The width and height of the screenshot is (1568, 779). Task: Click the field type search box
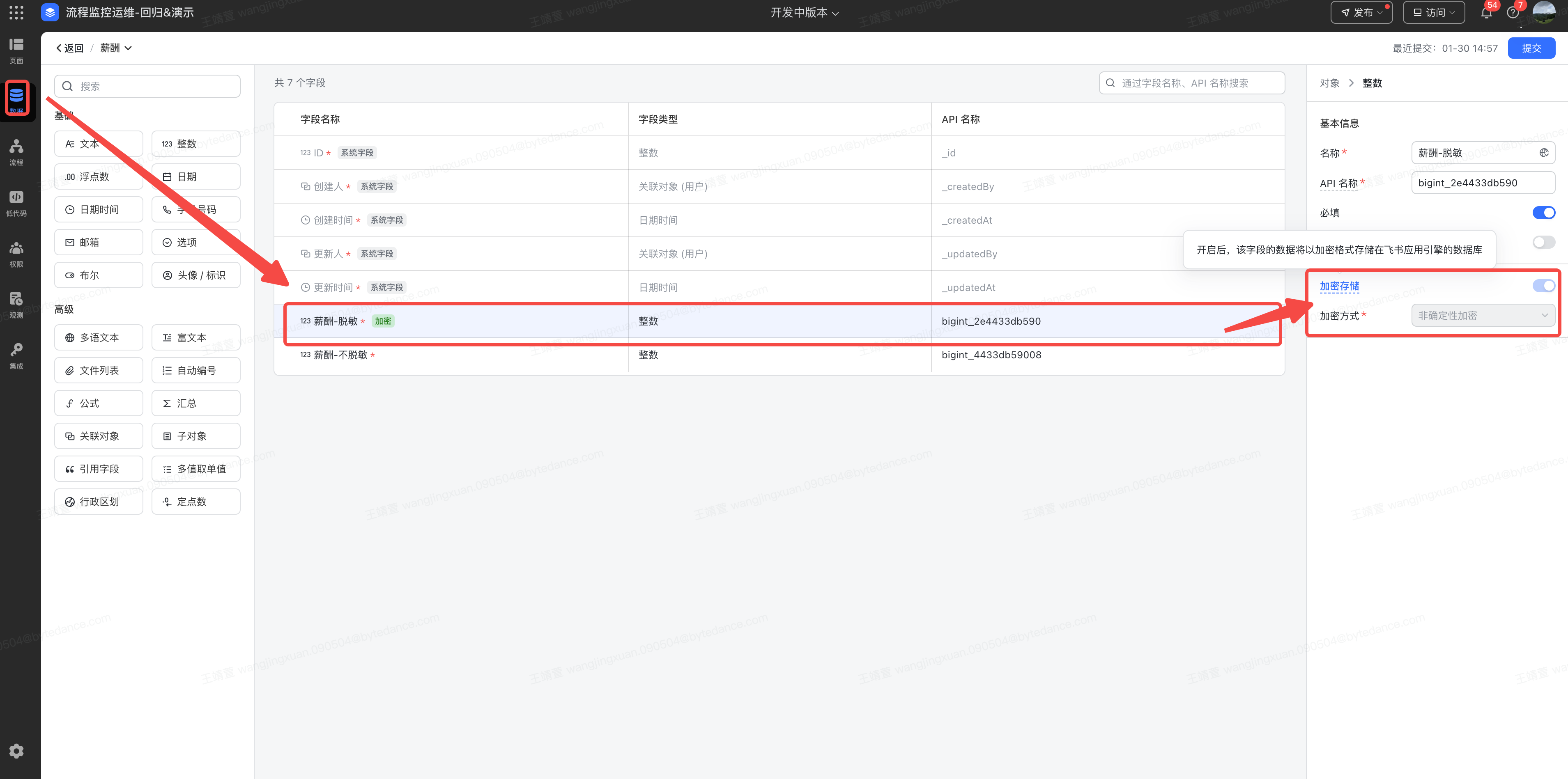(147, 86)
